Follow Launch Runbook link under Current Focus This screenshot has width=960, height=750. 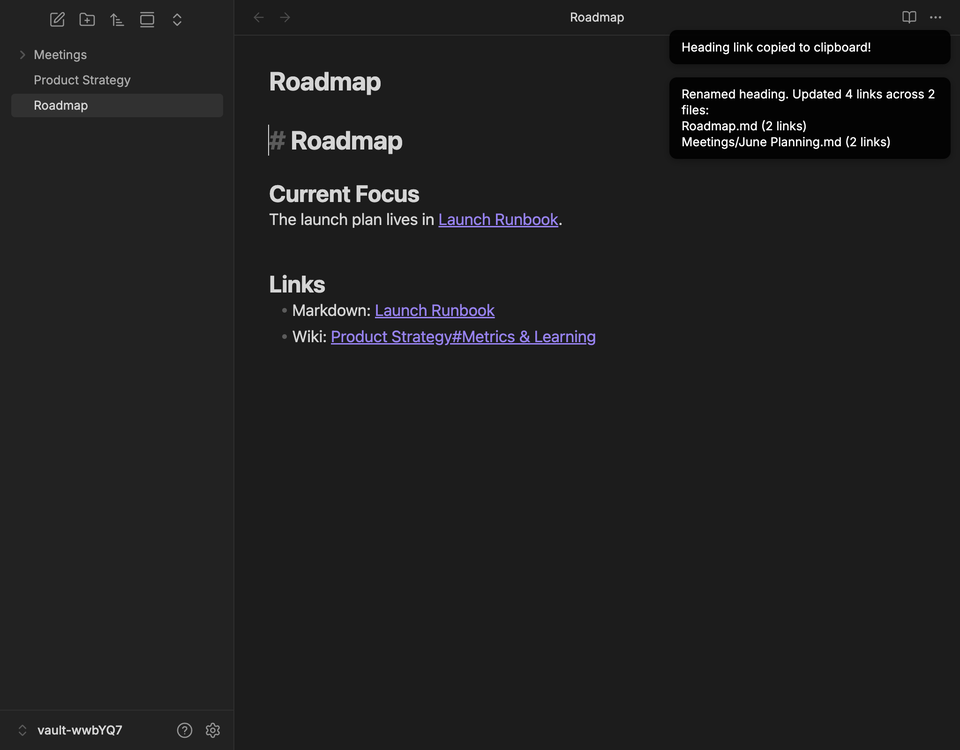[x=498, y=219]
